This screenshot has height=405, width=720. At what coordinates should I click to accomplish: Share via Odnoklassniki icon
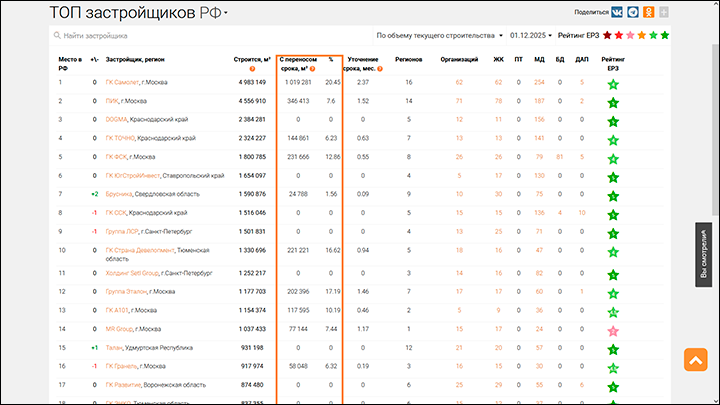click(649, 12)
